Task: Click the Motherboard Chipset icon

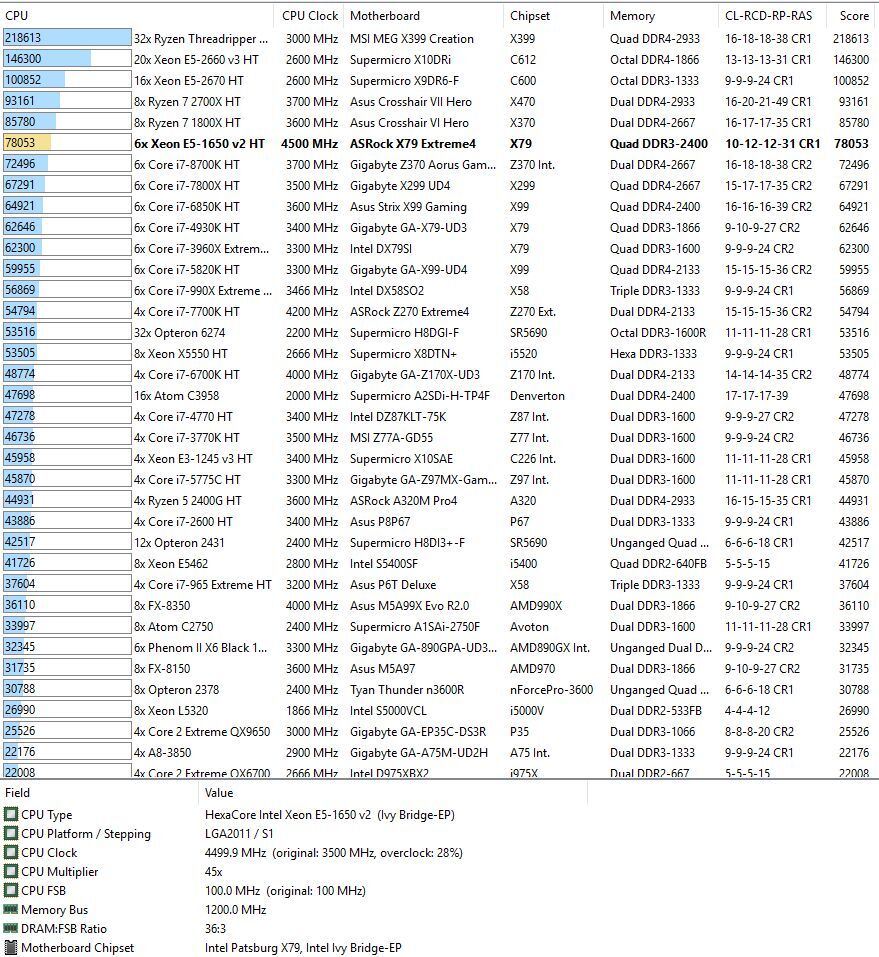Action: 10,948
